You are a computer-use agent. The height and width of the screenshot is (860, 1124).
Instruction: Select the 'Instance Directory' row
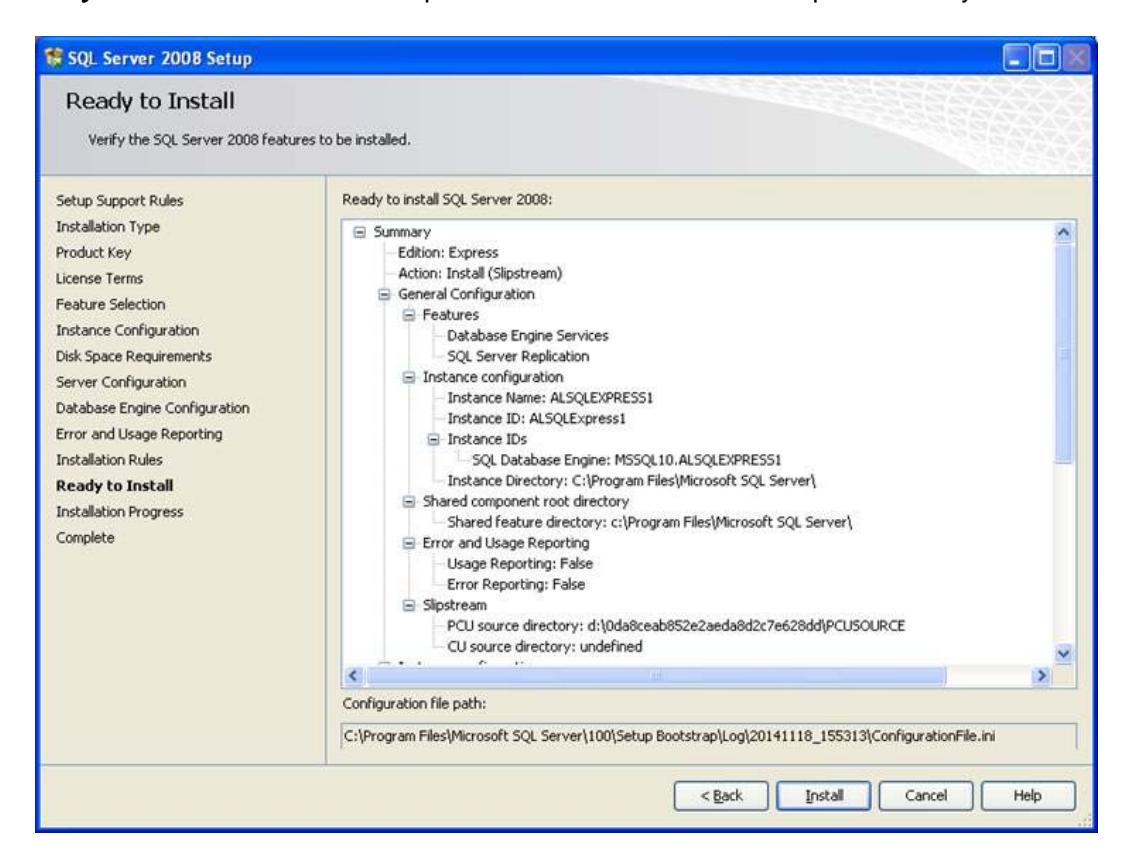click(x=632, y=481)
